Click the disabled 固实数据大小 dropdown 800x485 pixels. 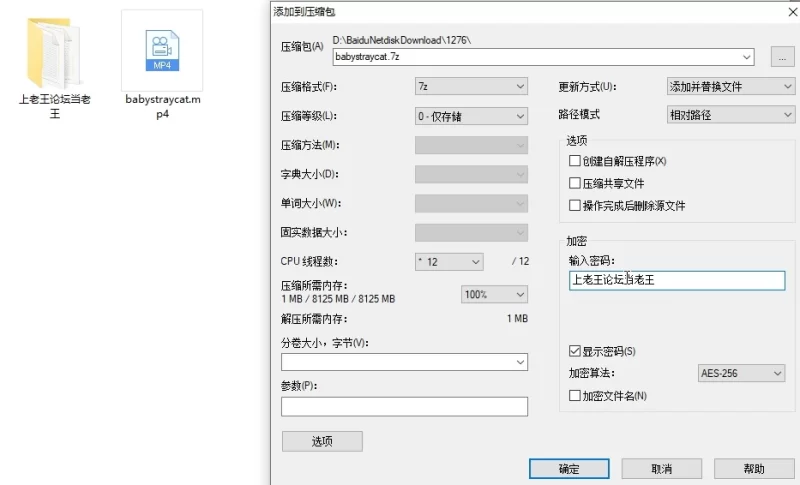coord(471,233)
